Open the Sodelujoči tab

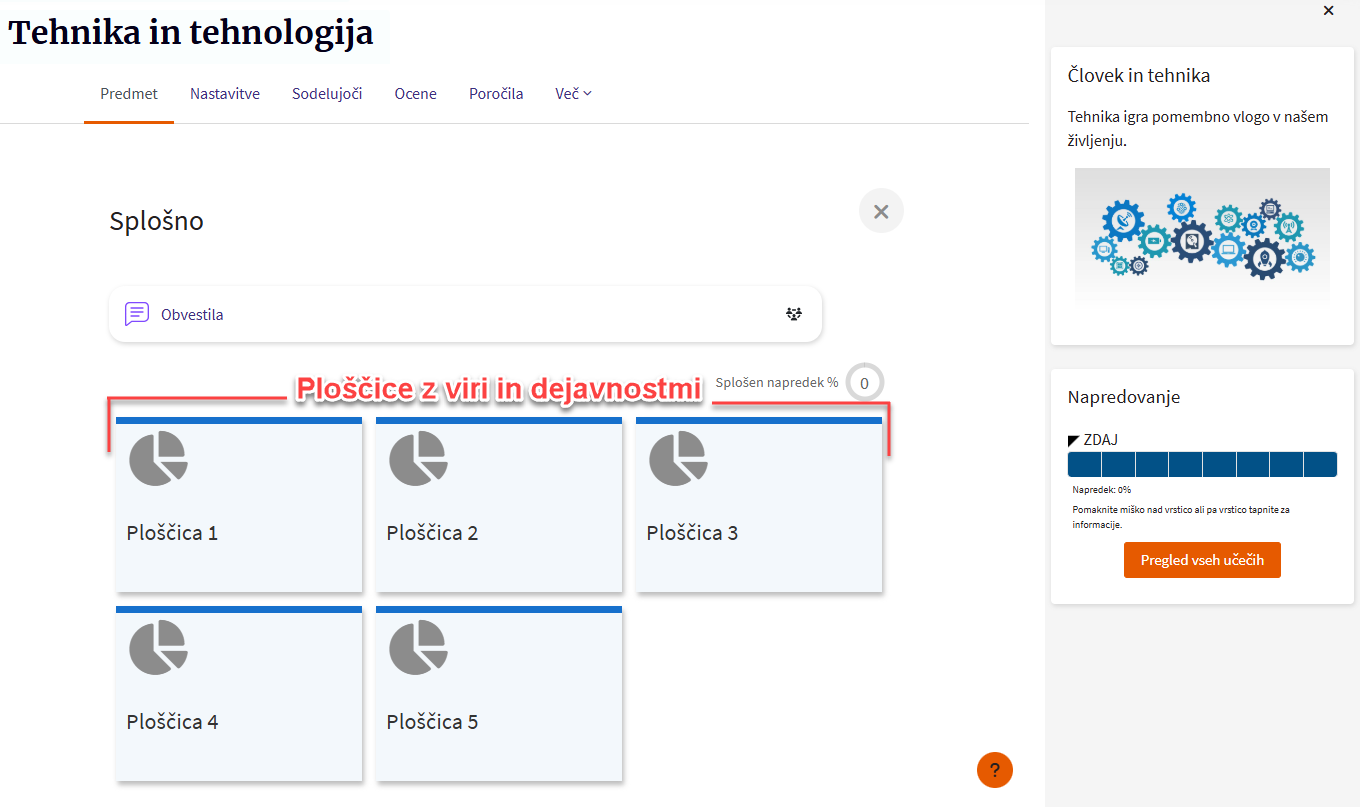(x=327, y=94)
